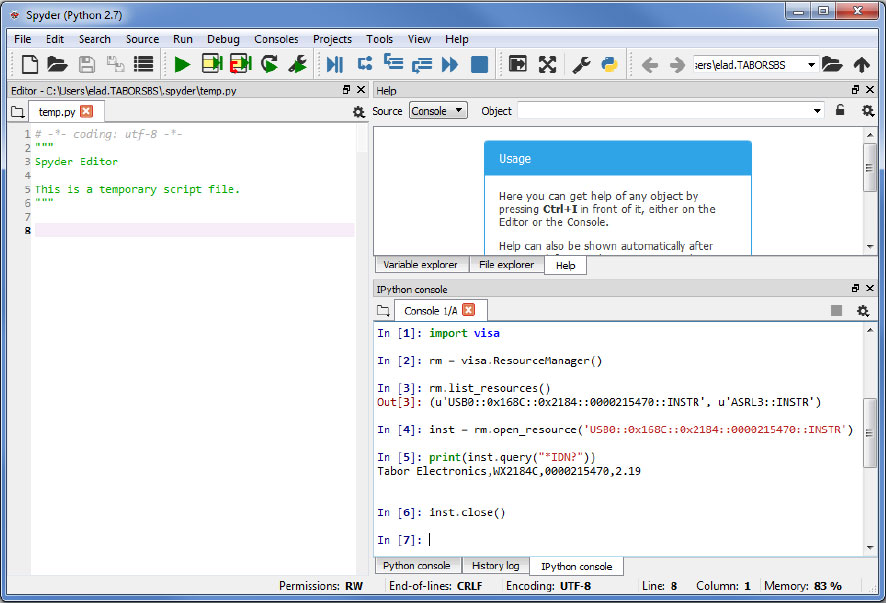Open the PYTHONPATH manager
886x603 pixels.
coord(609,64)
